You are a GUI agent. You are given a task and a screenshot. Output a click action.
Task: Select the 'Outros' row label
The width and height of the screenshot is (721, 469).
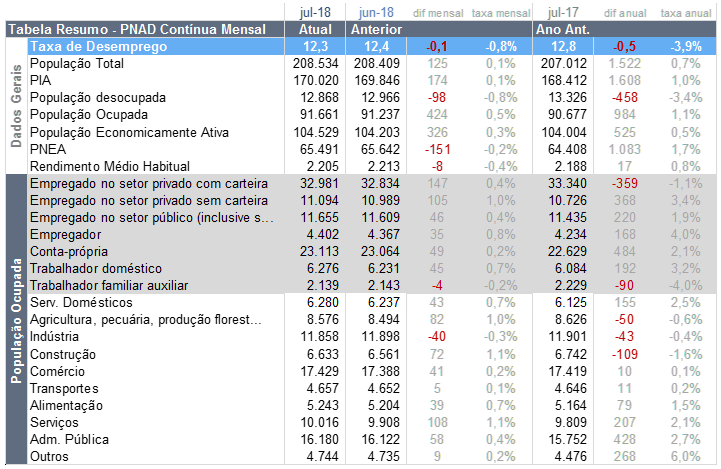(x=49, y=457)
